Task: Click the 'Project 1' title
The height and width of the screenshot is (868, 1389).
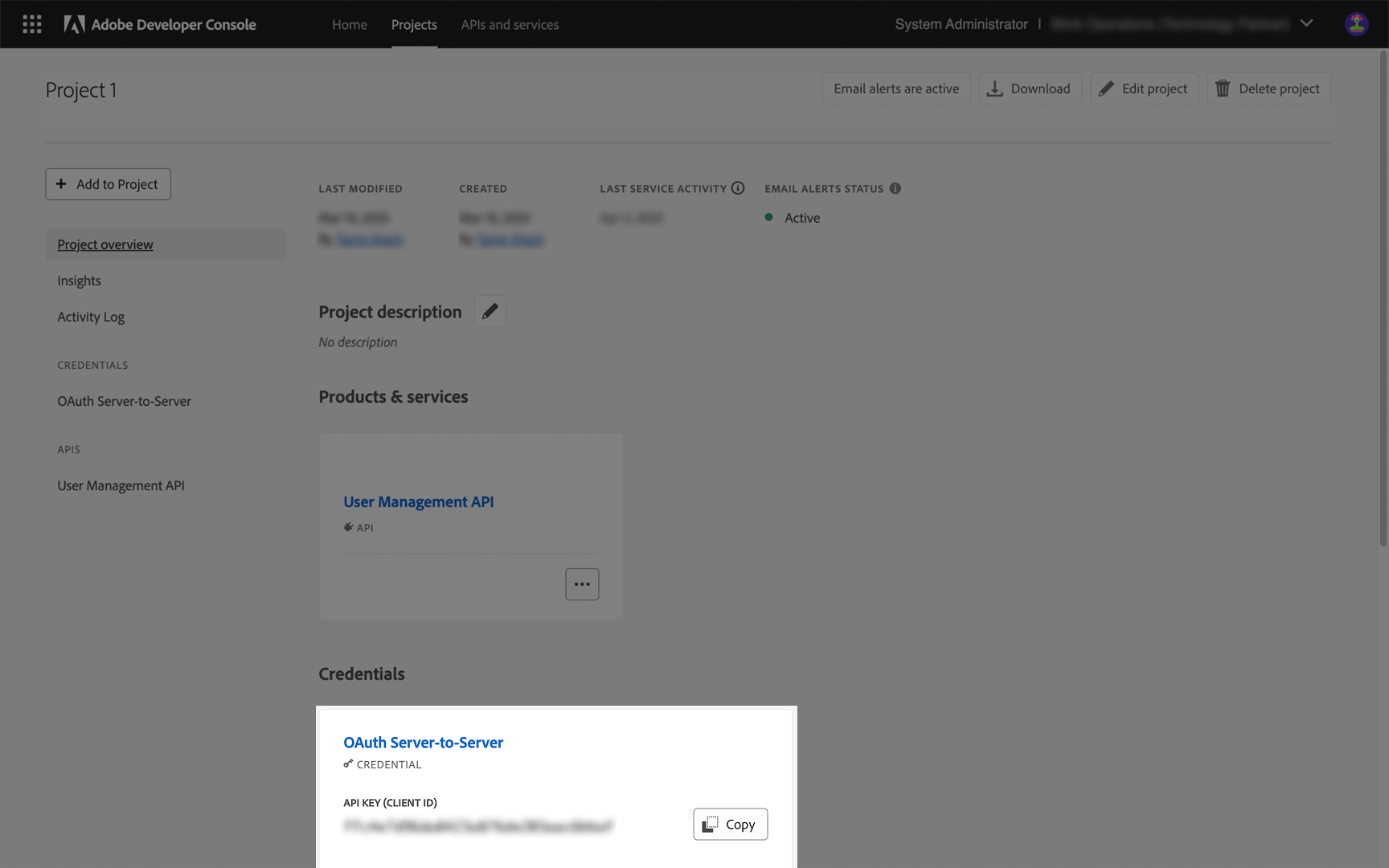Action: [x=81, y=90]
